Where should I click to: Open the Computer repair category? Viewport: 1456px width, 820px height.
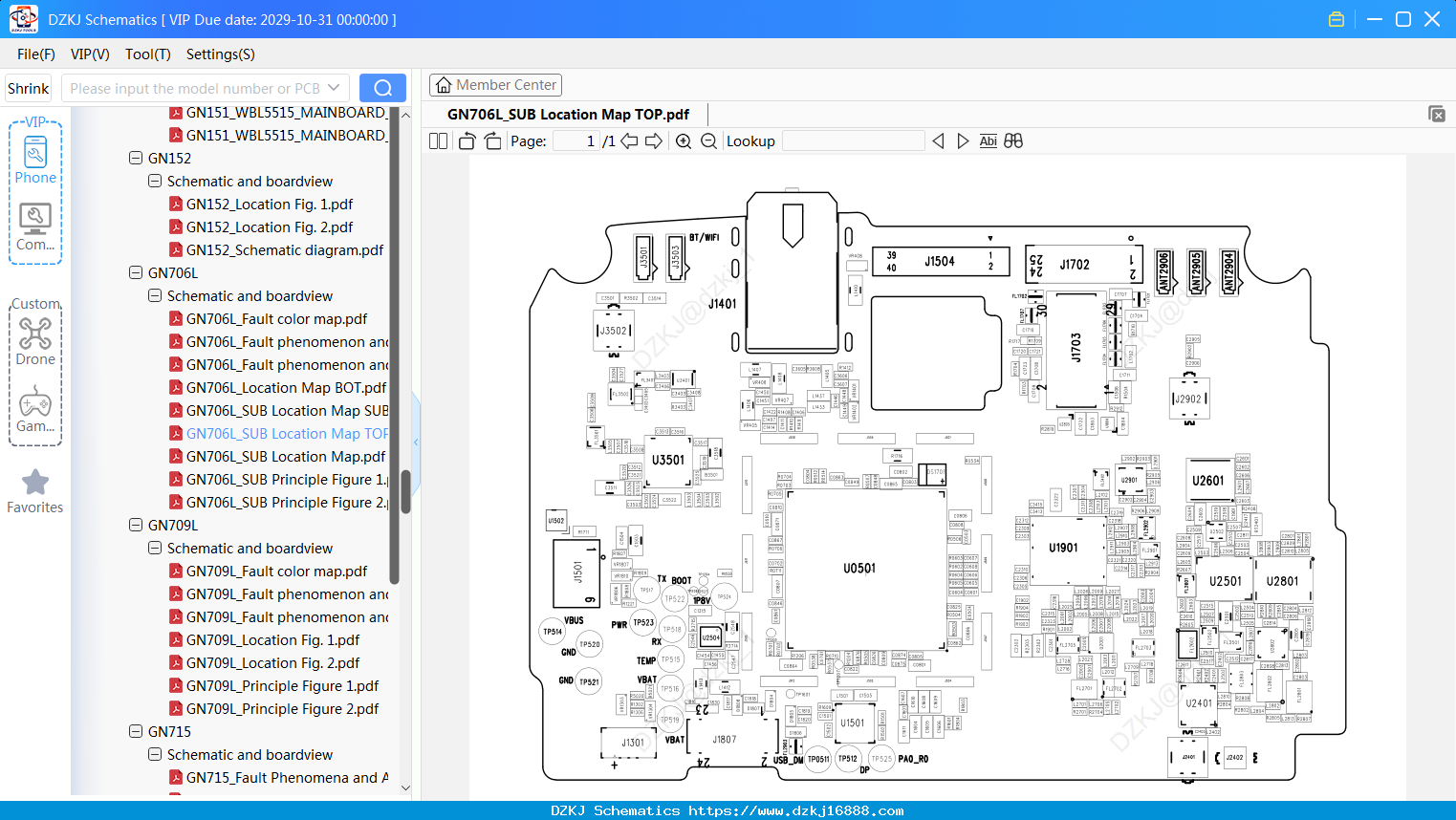(35, 227)
